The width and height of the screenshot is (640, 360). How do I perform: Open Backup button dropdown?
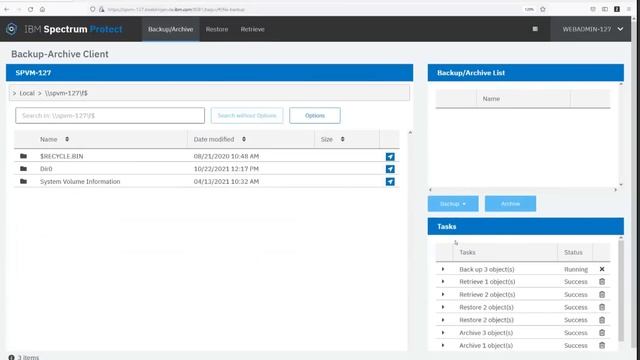pyautogui.click(x=453, y=204)
